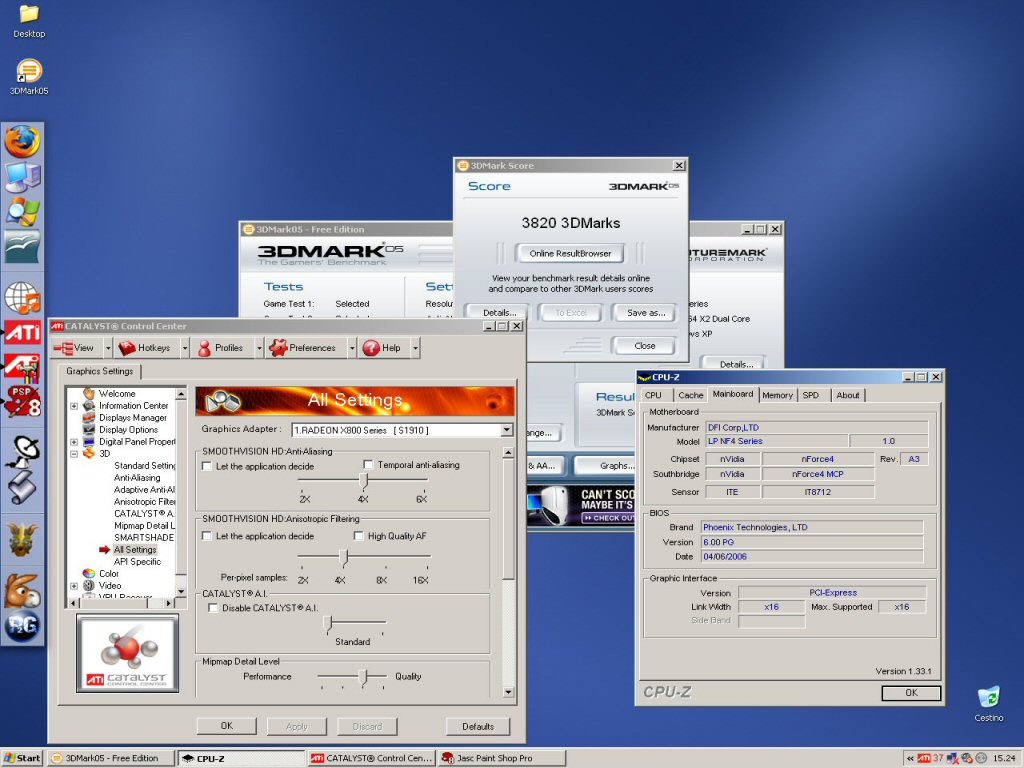1024x768 pixels.
Task: Switch to 3DMark05 taskbar button
Action: click(112, 758)
